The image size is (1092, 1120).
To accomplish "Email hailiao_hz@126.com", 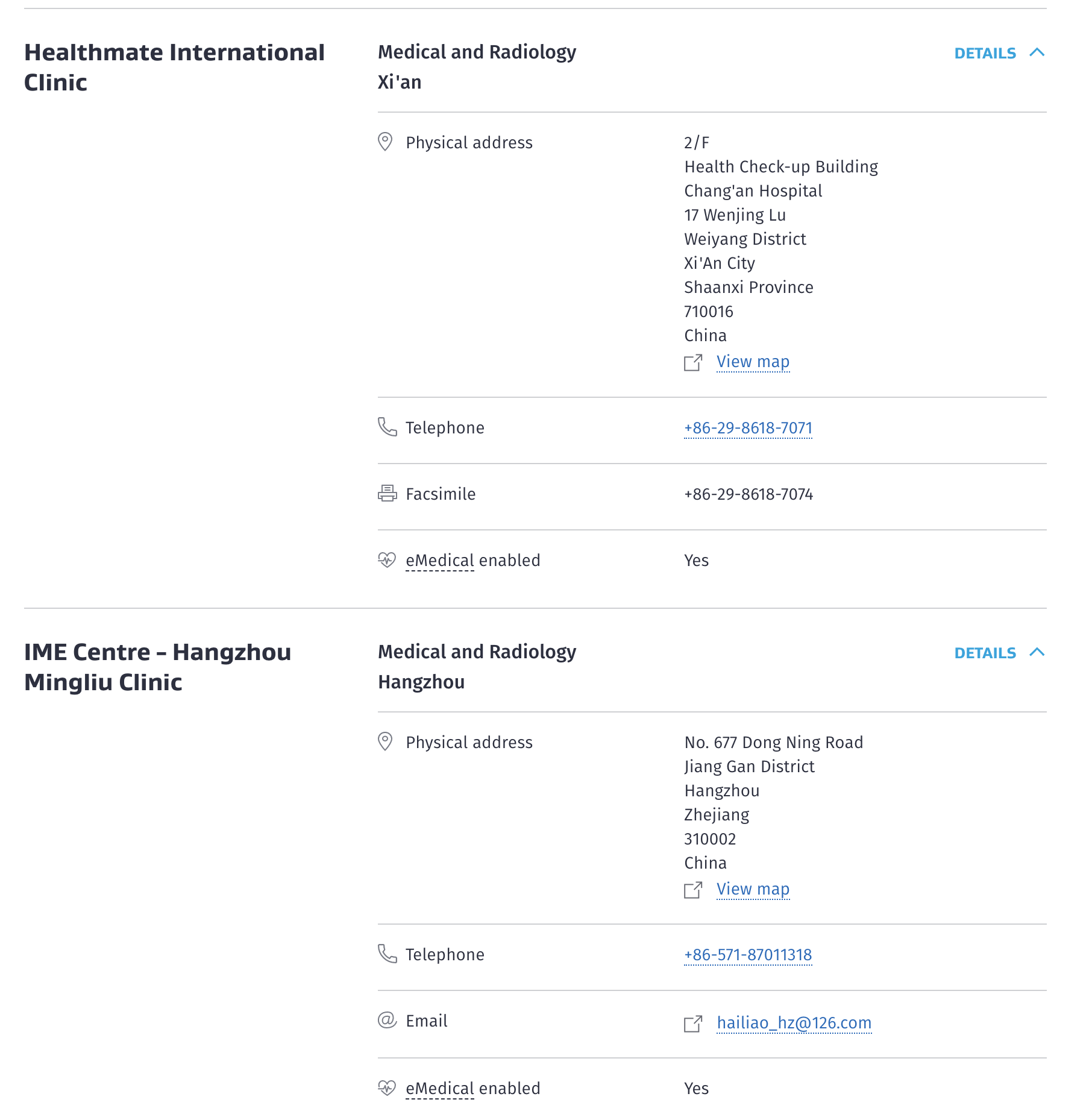I will coord(794,1023).
